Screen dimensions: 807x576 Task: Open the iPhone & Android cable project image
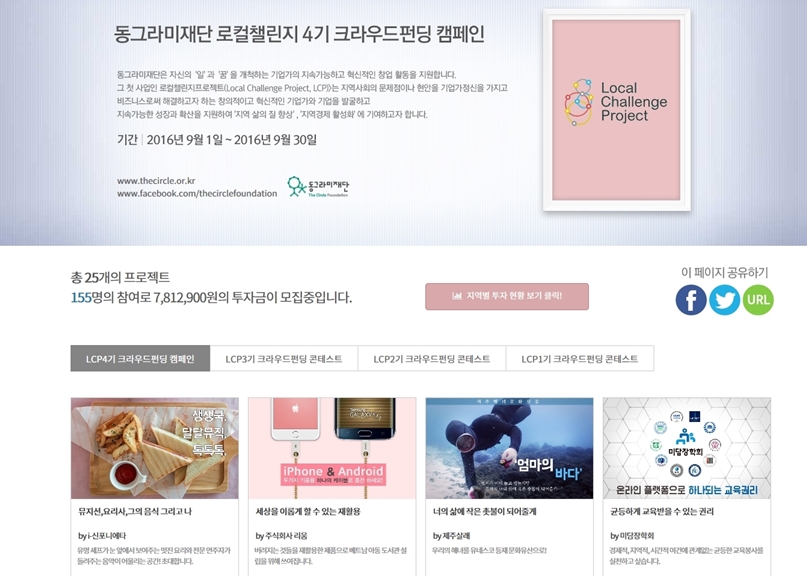point(332,448)
